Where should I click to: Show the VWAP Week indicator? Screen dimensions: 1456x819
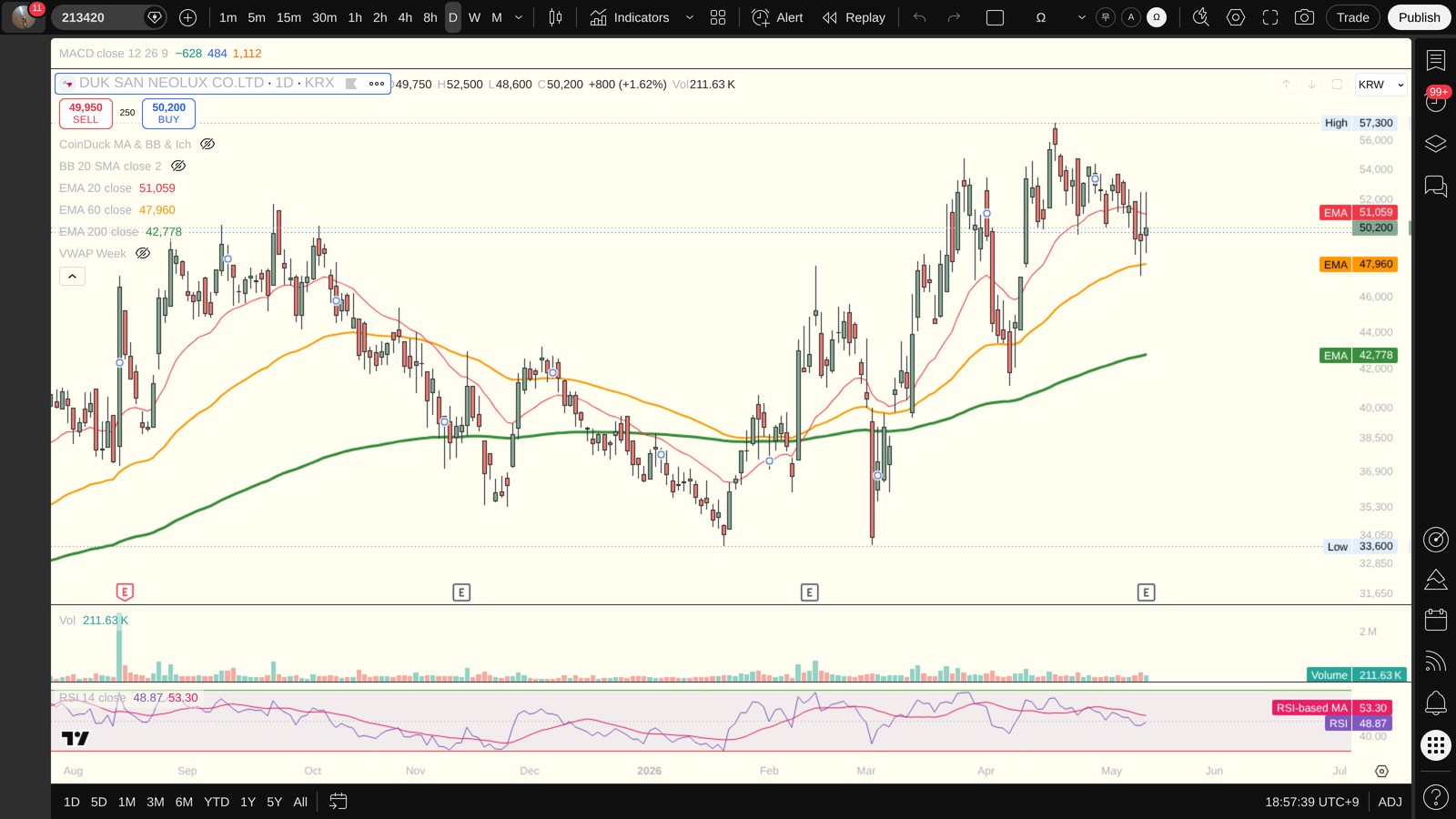(143, 253)
